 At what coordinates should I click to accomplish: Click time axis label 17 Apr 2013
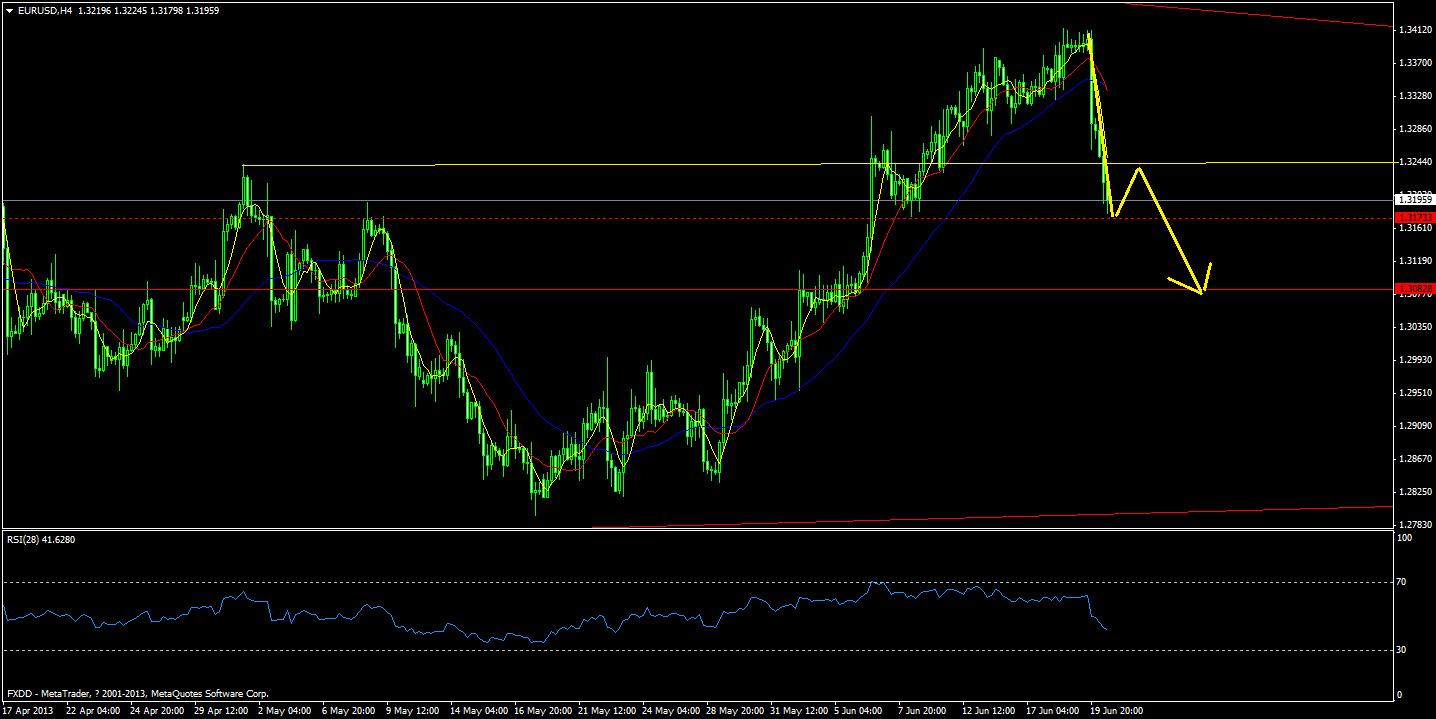pyautogui.click(x=27, y=710)
